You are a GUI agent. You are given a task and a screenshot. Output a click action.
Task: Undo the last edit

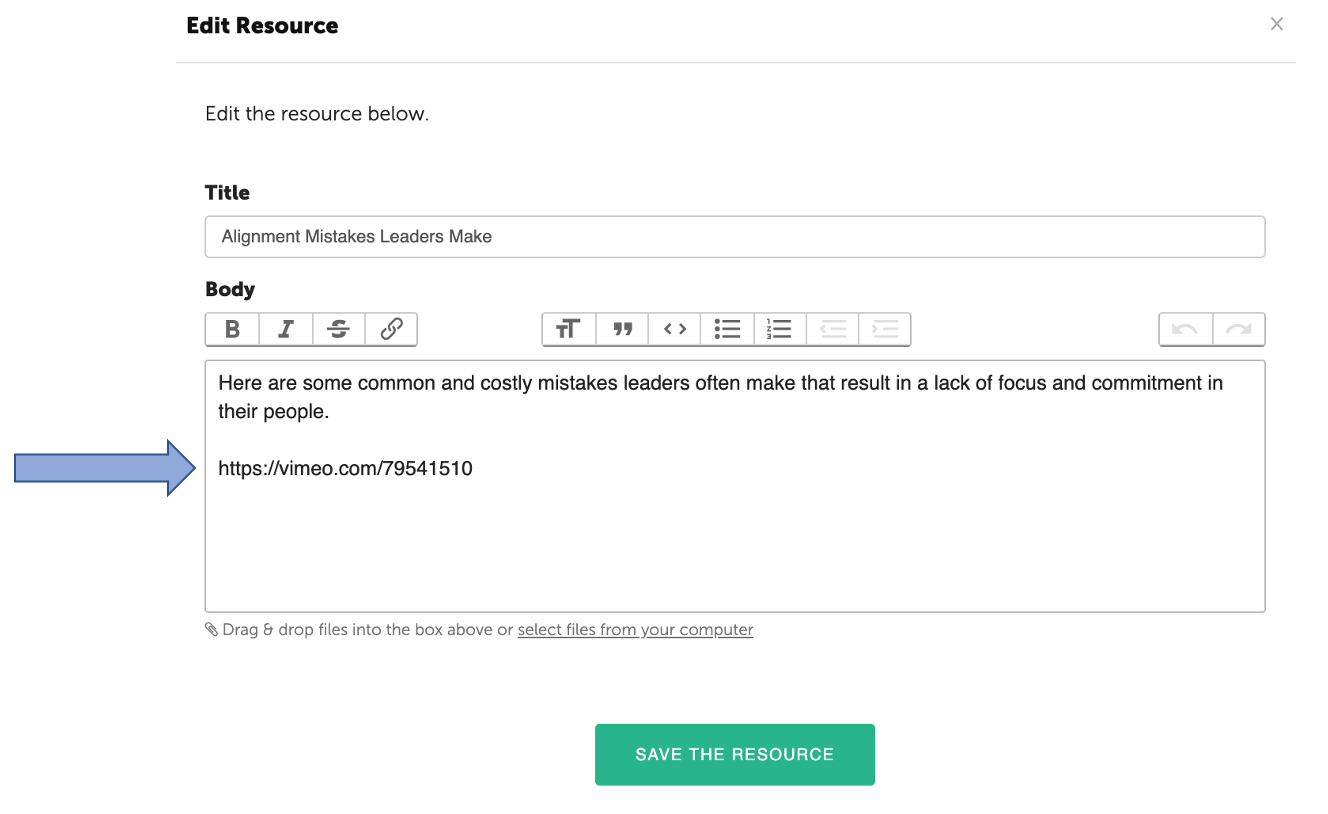coord(1185,329)
